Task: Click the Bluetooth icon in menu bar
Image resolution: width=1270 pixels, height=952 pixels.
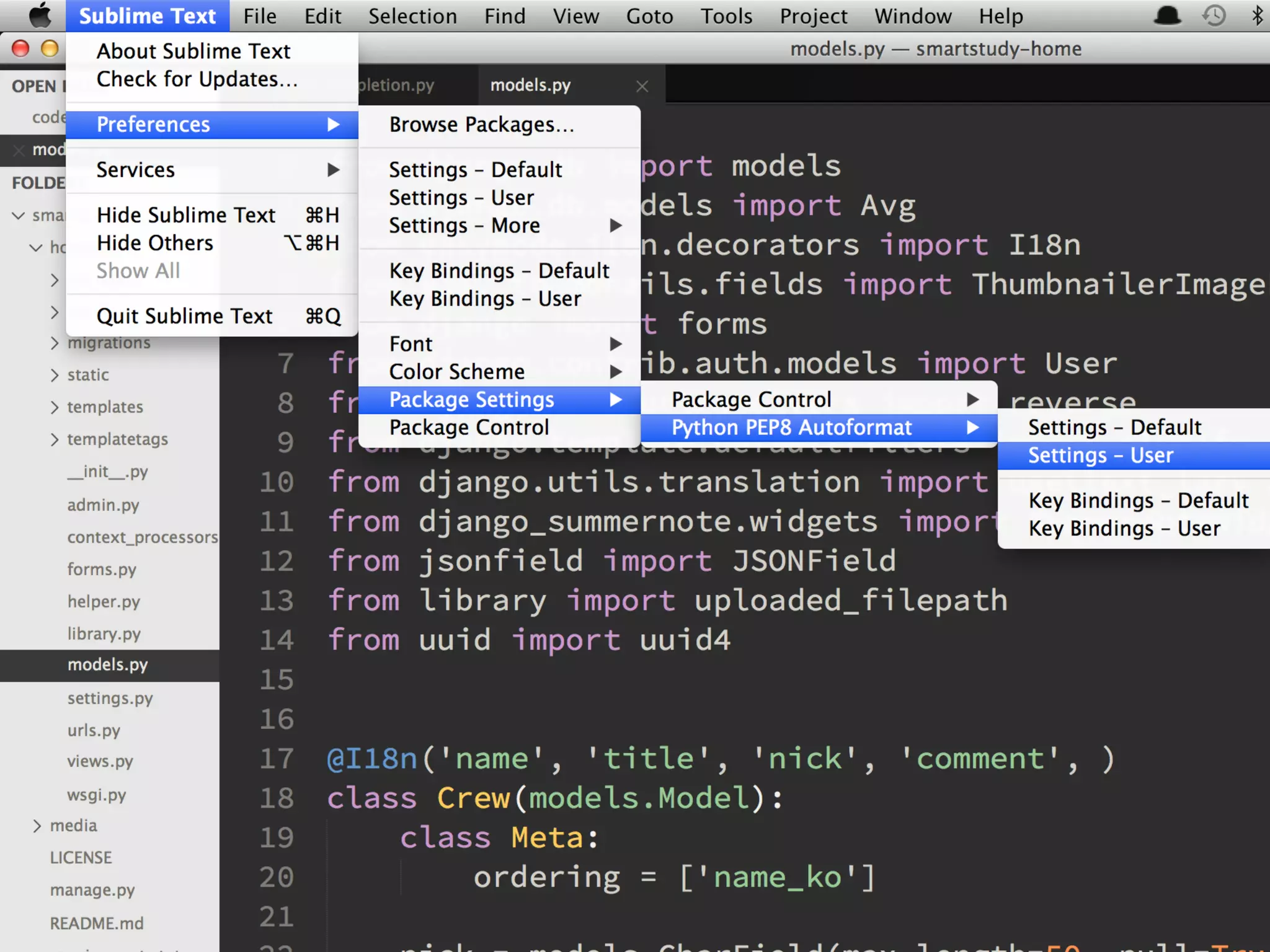Action: coord(1257,15)
